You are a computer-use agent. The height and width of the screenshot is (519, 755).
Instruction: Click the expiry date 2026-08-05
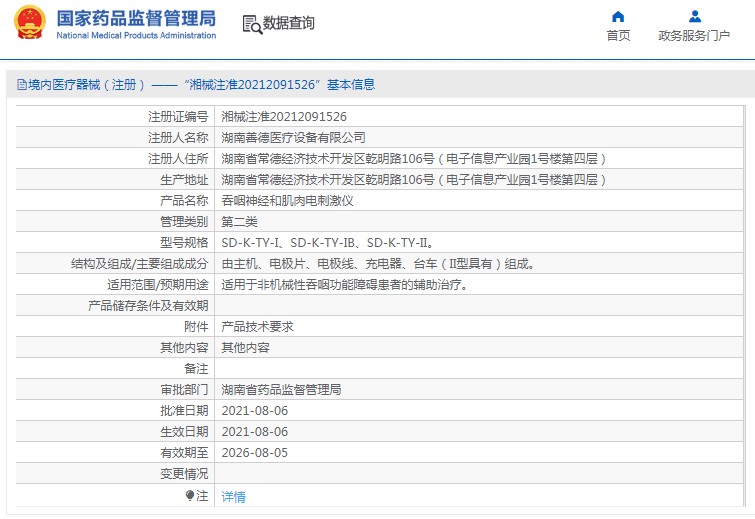tap(254, 452)
